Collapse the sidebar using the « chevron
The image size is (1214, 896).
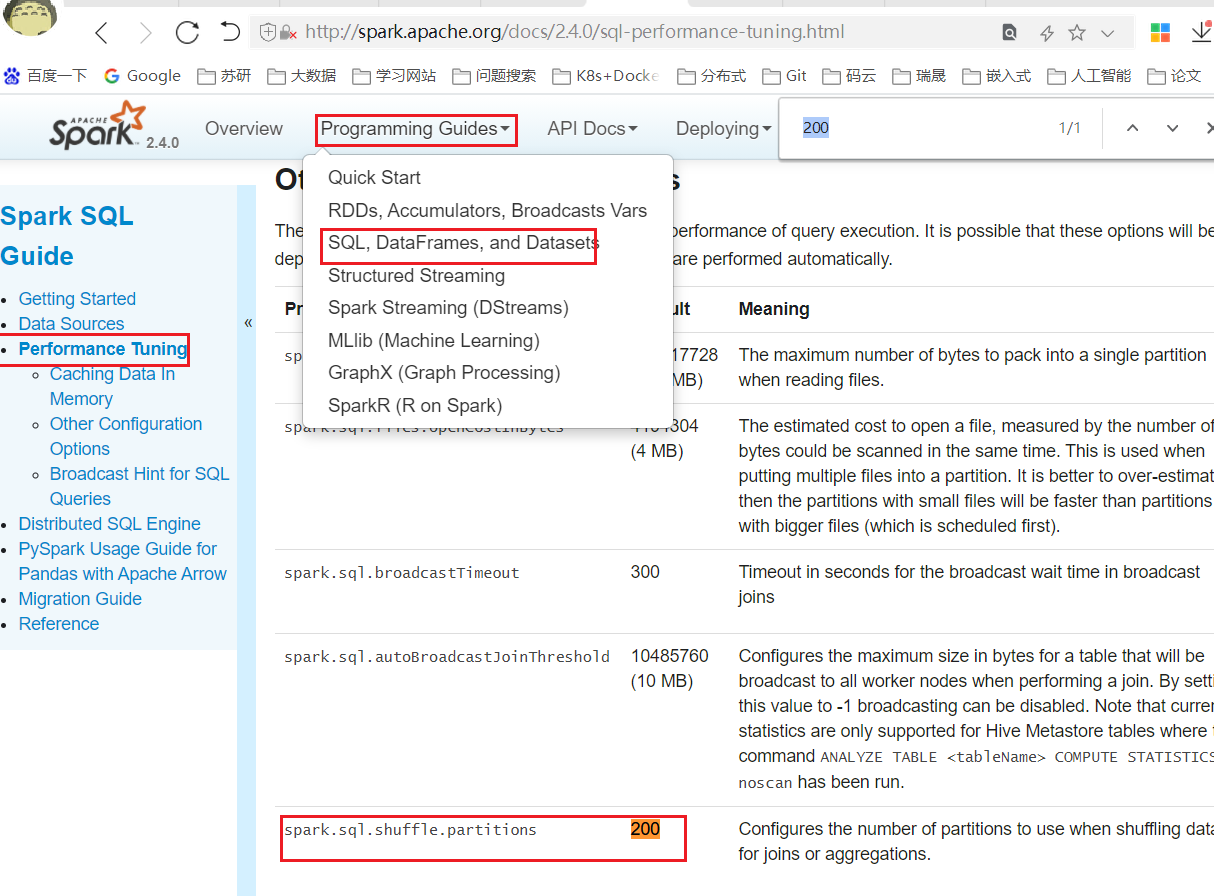pos(248,322)
